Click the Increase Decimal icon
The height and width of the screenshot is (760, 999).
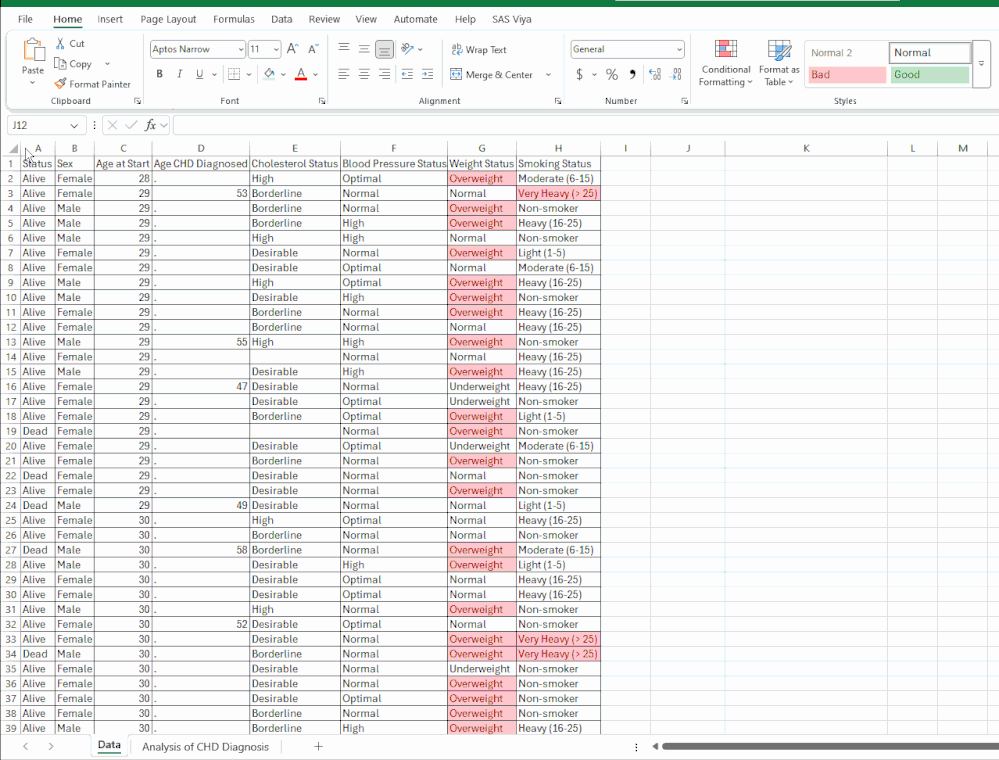(x=655, y=75)
